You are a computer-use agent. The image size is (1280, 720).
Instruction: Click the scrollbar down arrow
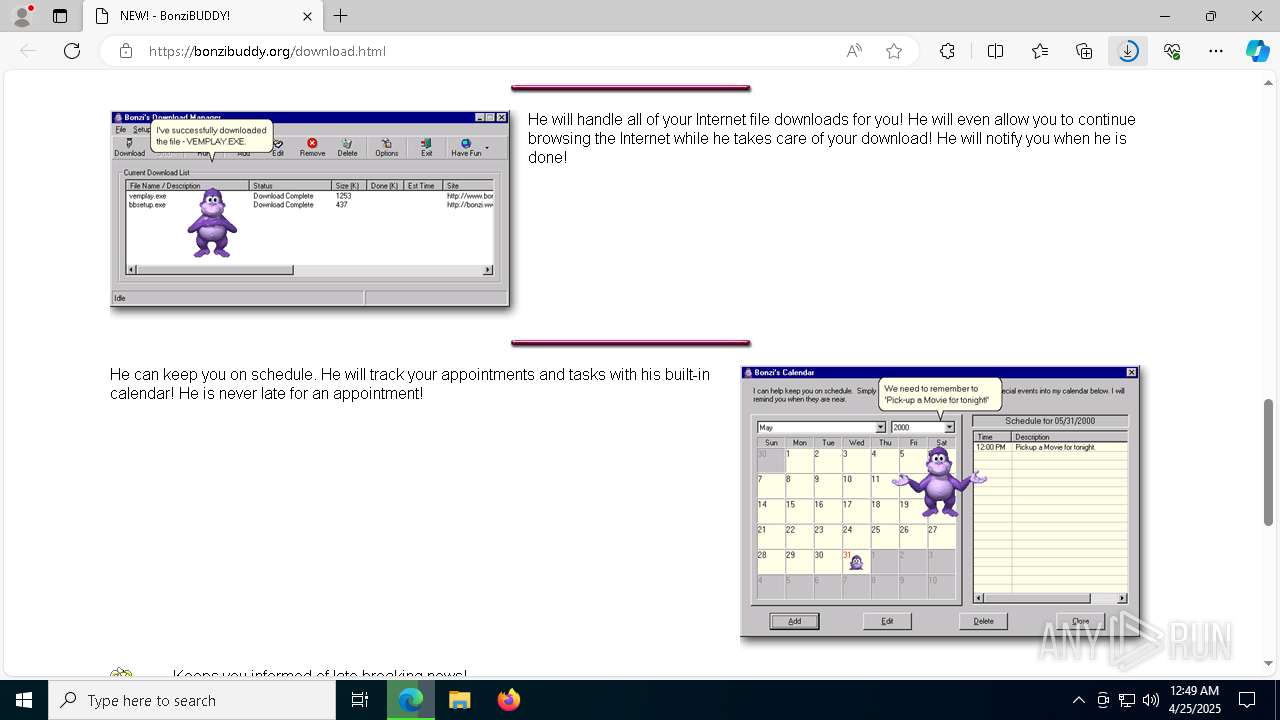pos(1269,663)
